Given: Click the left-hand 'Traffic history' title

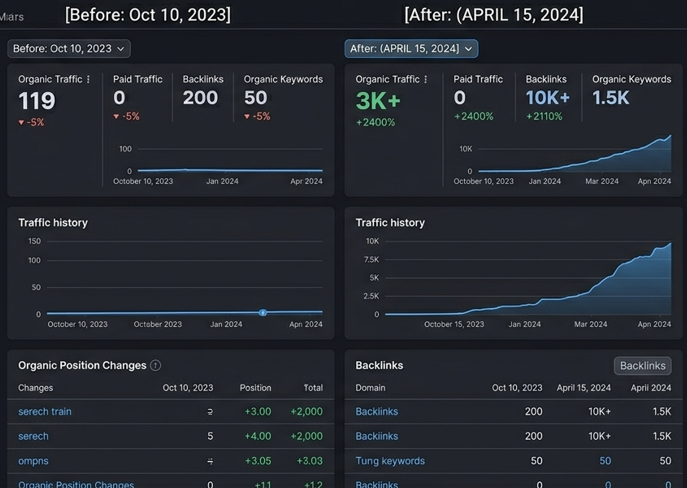Looking at the screenshot, I should click(x=53, y=223).
